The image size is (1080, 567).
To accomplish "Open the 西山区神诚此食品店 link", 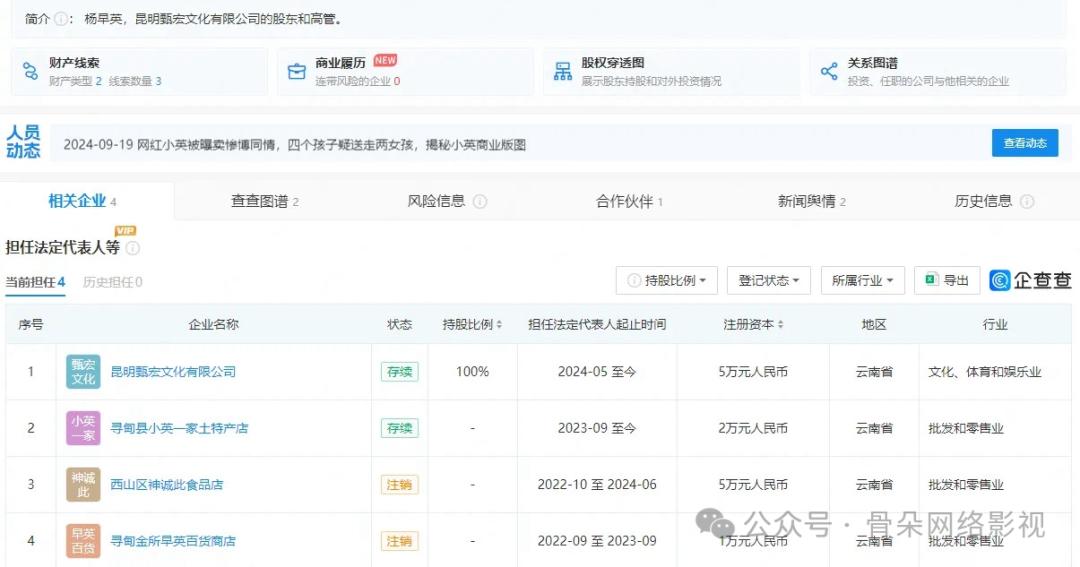I will [167, 485].
